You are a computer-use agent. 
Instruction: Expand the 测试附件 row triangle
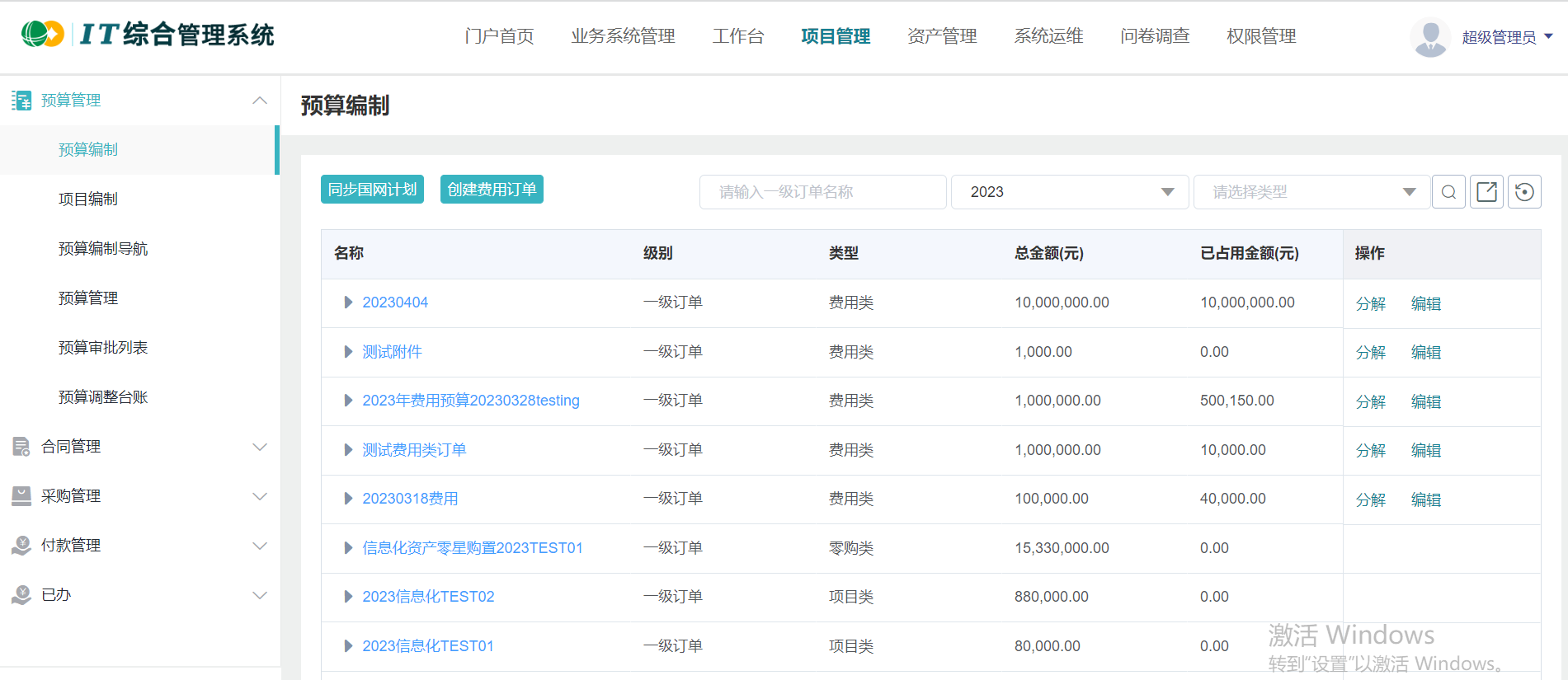point(348,352)
